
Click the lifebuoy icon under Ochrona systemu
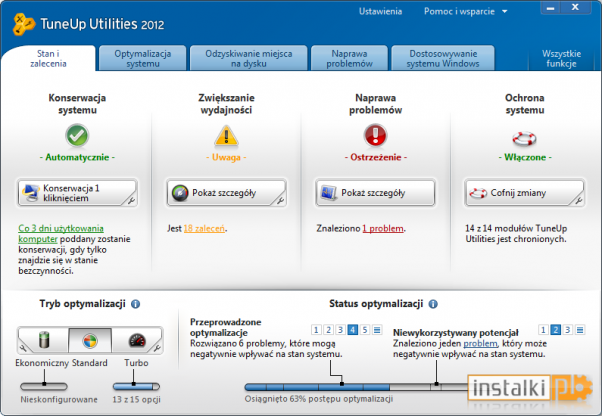click(x=524, y=138)
